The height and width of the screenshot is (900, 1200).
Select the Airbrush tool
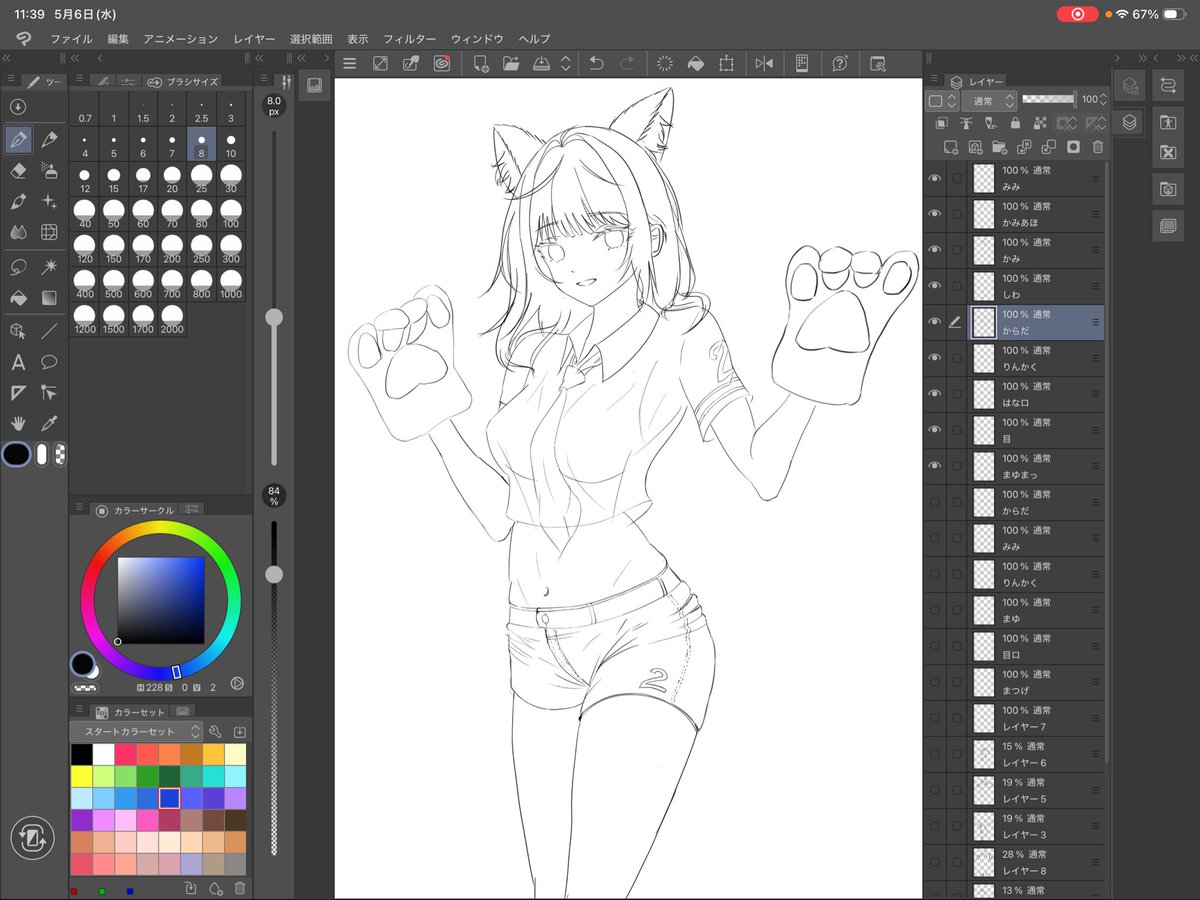click(x=49, y=171)
